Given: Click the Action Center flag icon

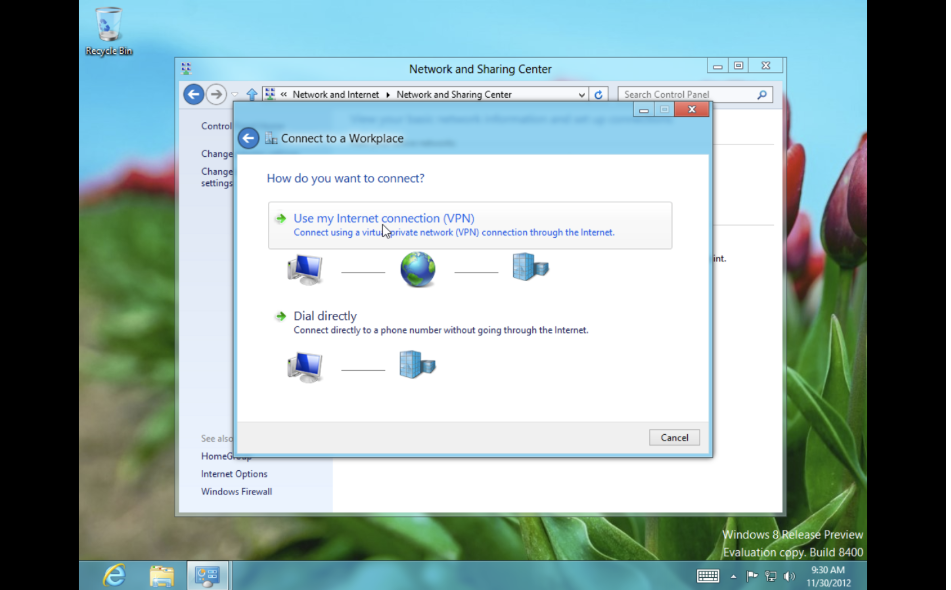Looking at the screenshot, I should 753,576.
